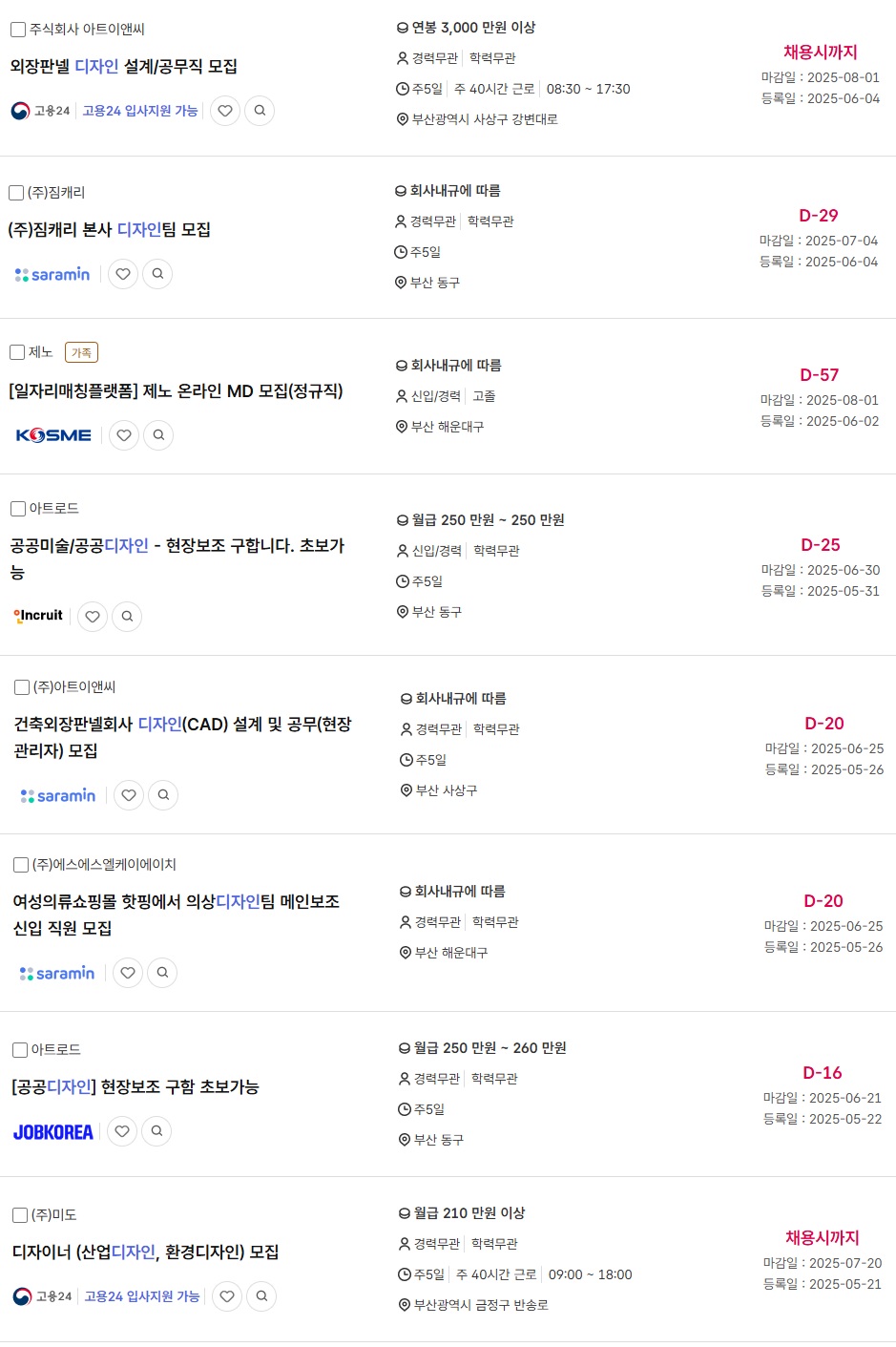Screen dimensions: 896x1347
Task: Open 외장판넬 디자인 설계/공무직 모집 posting
Action: coord(124,67)
